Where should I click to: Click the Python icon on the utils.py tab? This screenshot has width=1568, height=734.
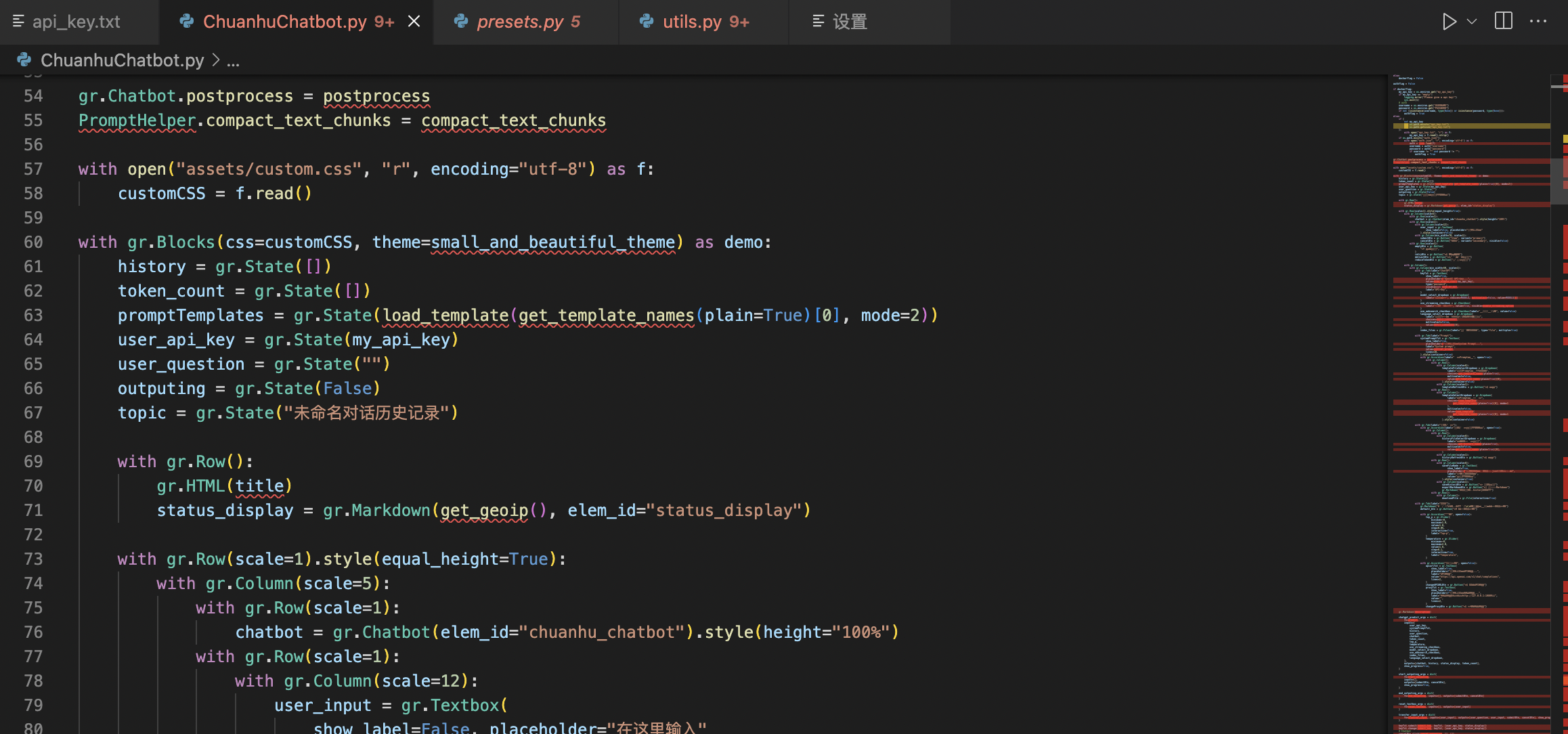click(x=647, y=22)
